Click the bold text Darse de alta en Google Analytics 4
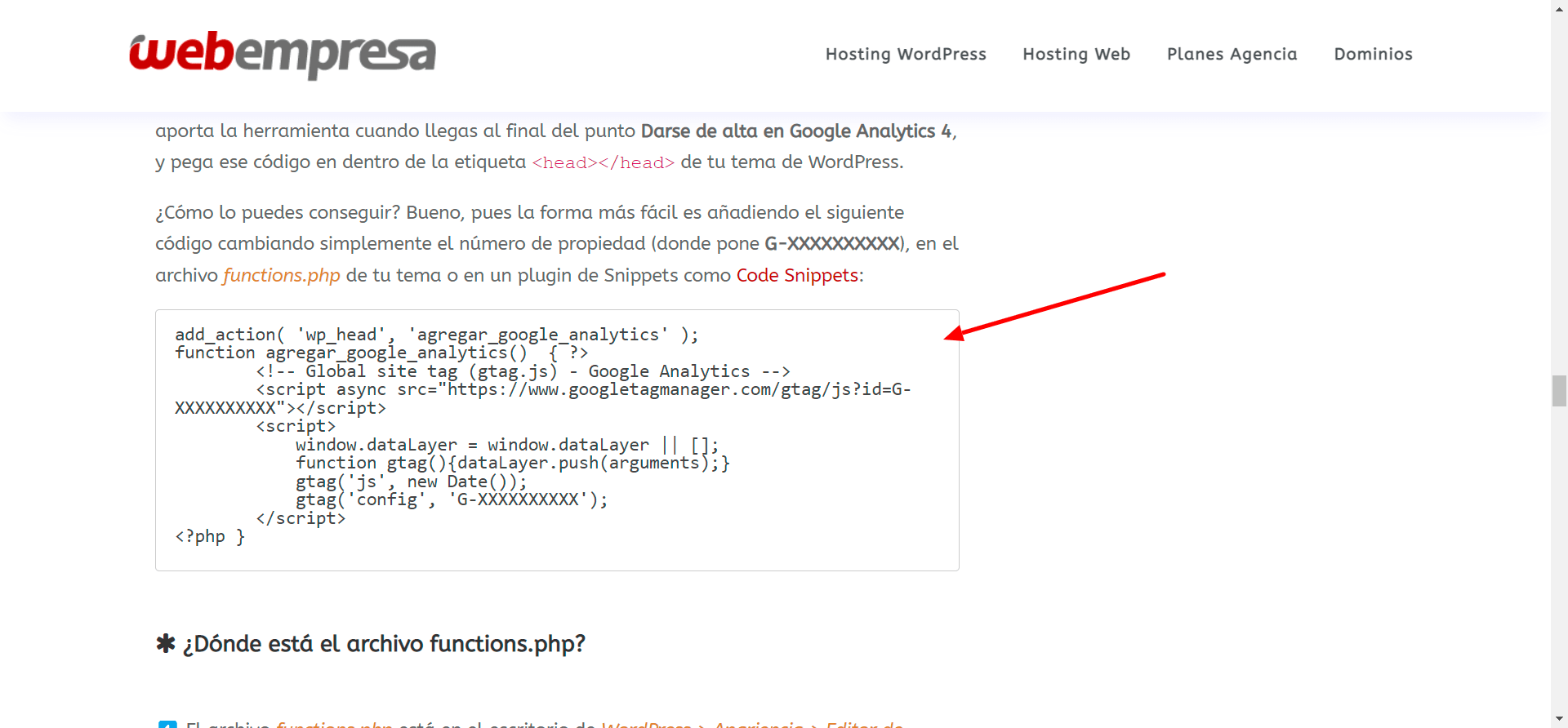This screenshot has width=1568, height=728. [796, 131]
